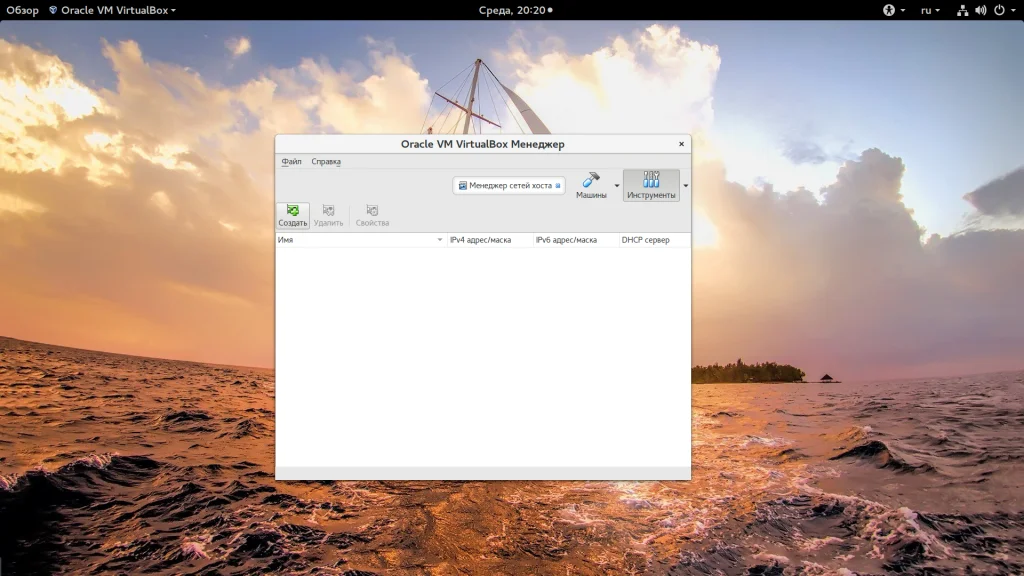This screenshot has height=576, width=1024.
Task: Open the Среда, 20:20 clock calendar
Action: [x=511, y=10]
